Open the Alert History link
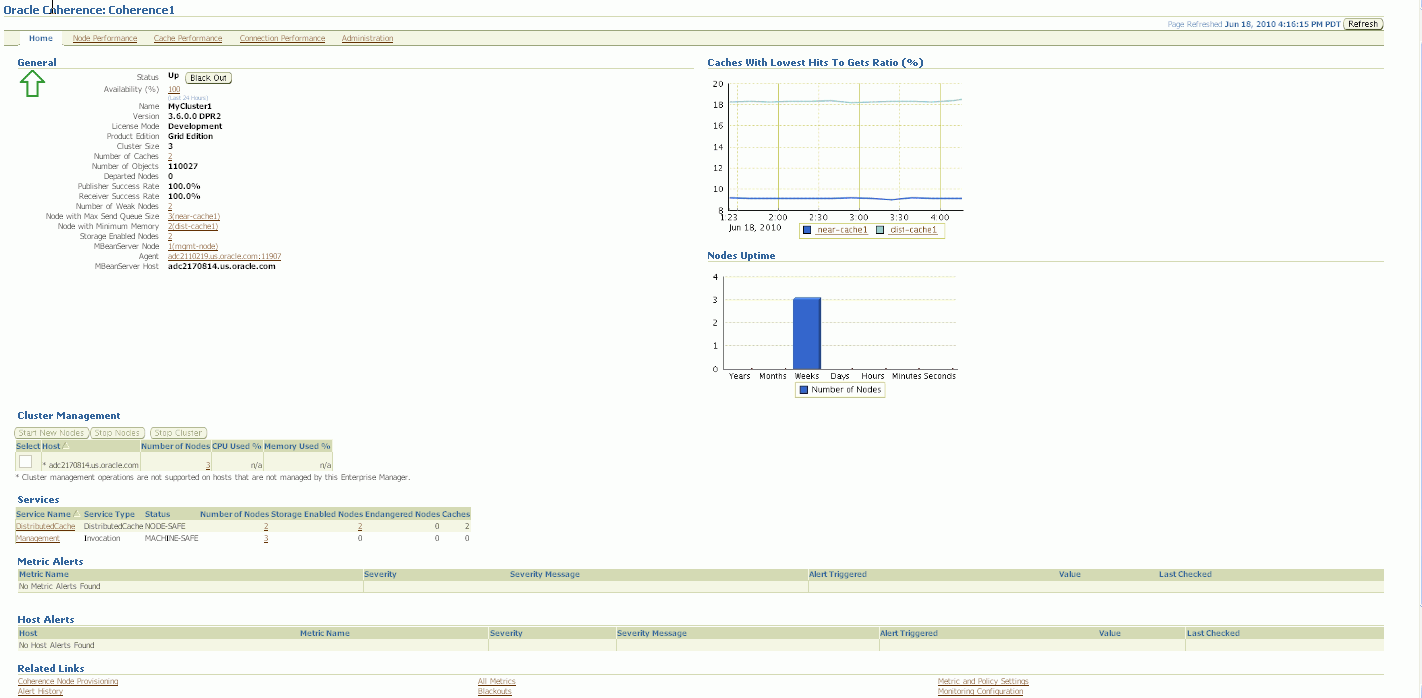This screenshot has width=1422, height=698. [40, 692]
